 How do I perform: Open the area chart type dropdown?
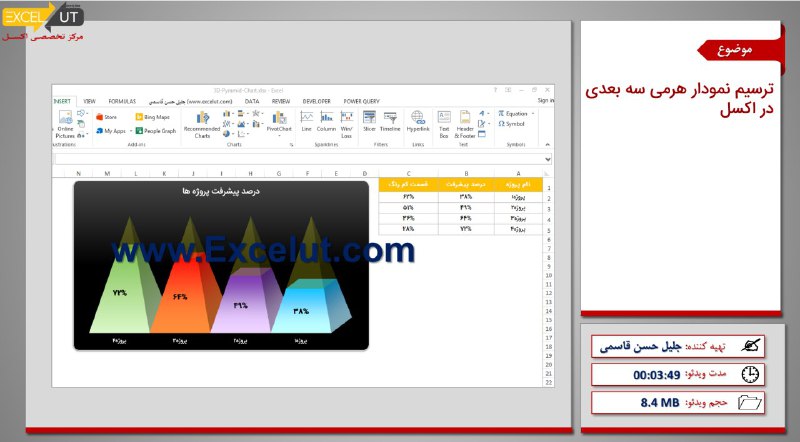click(242, 124)
